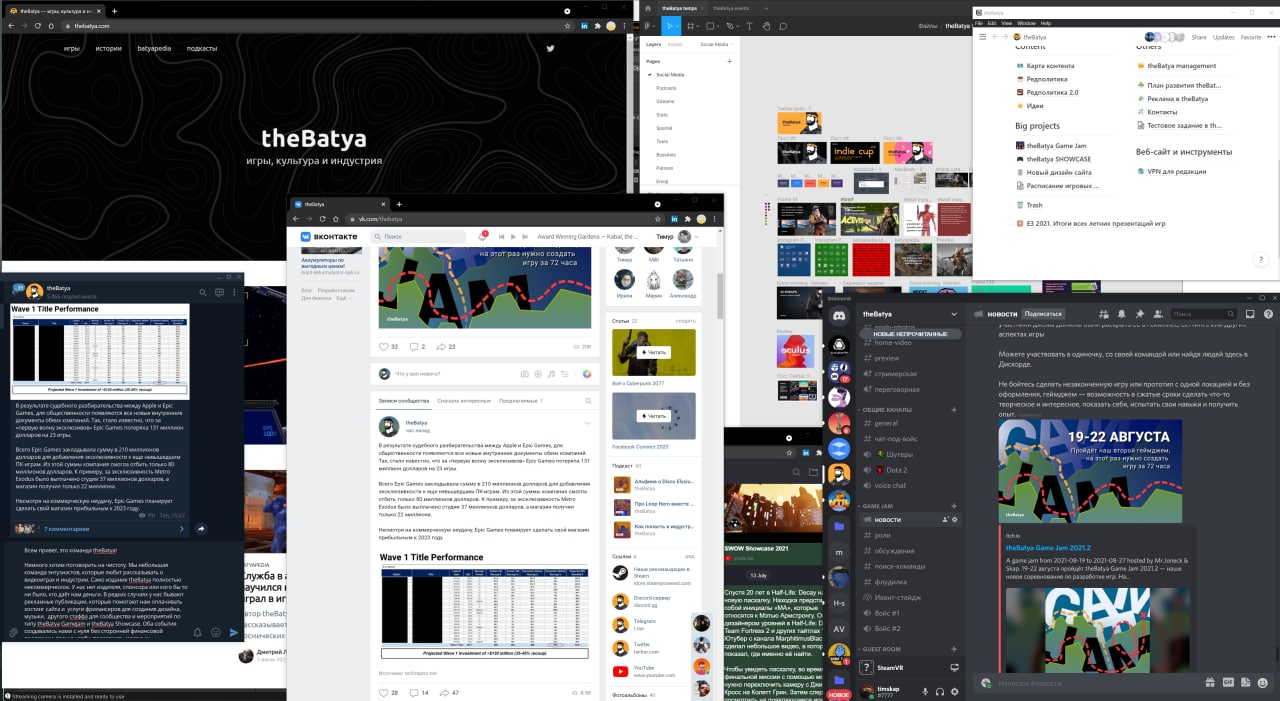This screenshot has width=1280, height=701.
Task: Click Читать on Cyberpunk article in VK
Action: click(653, 352)
